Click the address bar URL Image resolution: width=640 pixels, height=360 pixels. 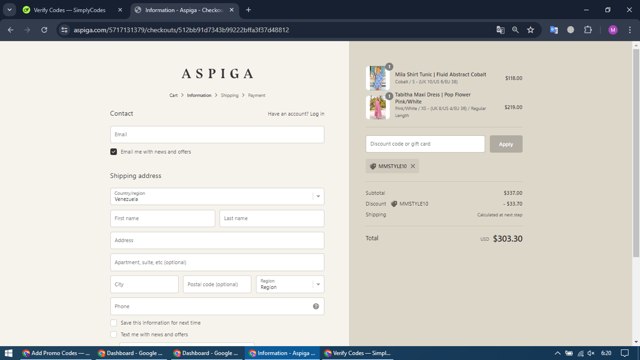[x=181, y=30]
